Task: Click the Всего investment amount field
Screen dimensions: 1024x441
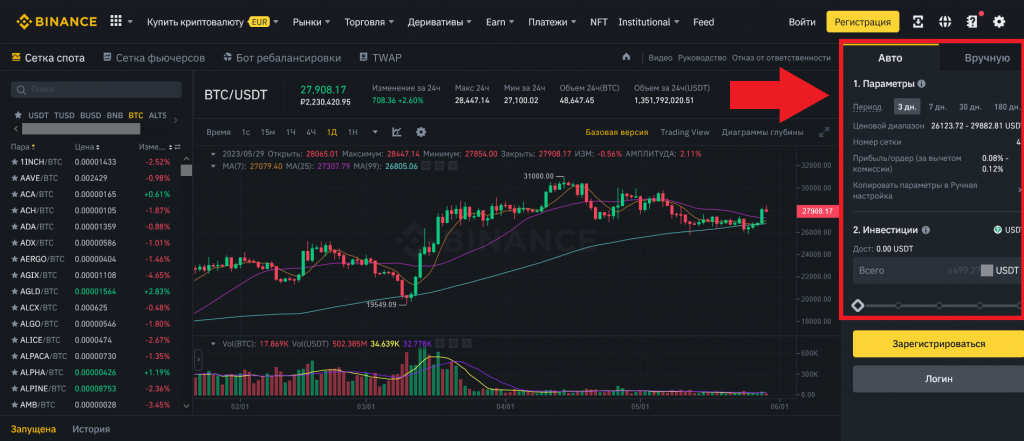Action: point(938,270)
